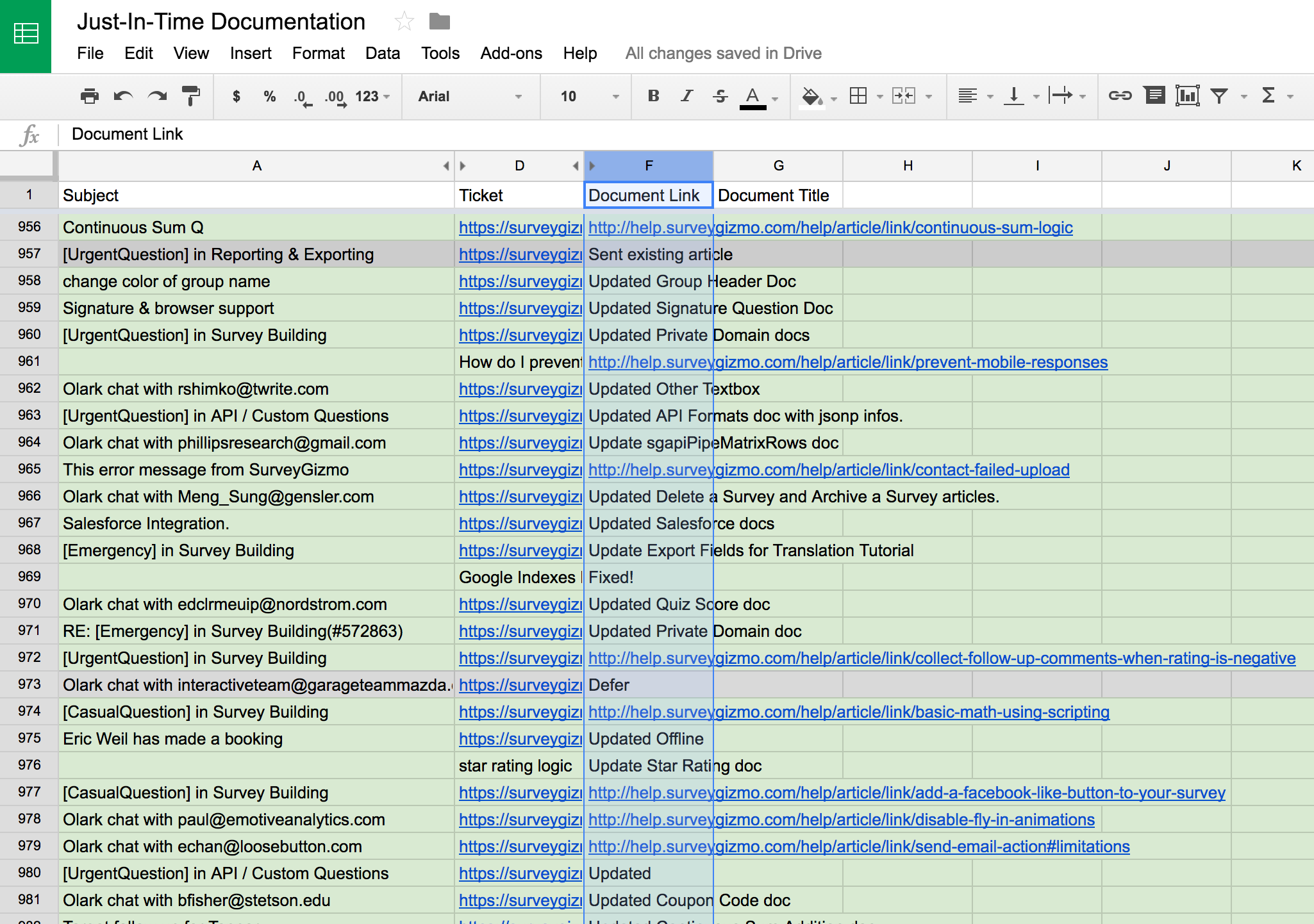Click the insert chart icon

click(1187, 96)
